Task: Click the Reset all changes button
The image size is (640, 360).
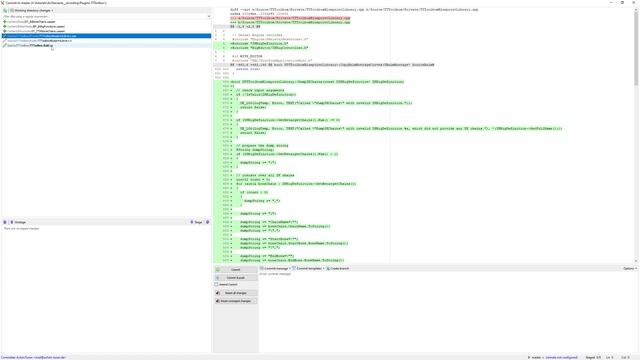Action: 236,293
